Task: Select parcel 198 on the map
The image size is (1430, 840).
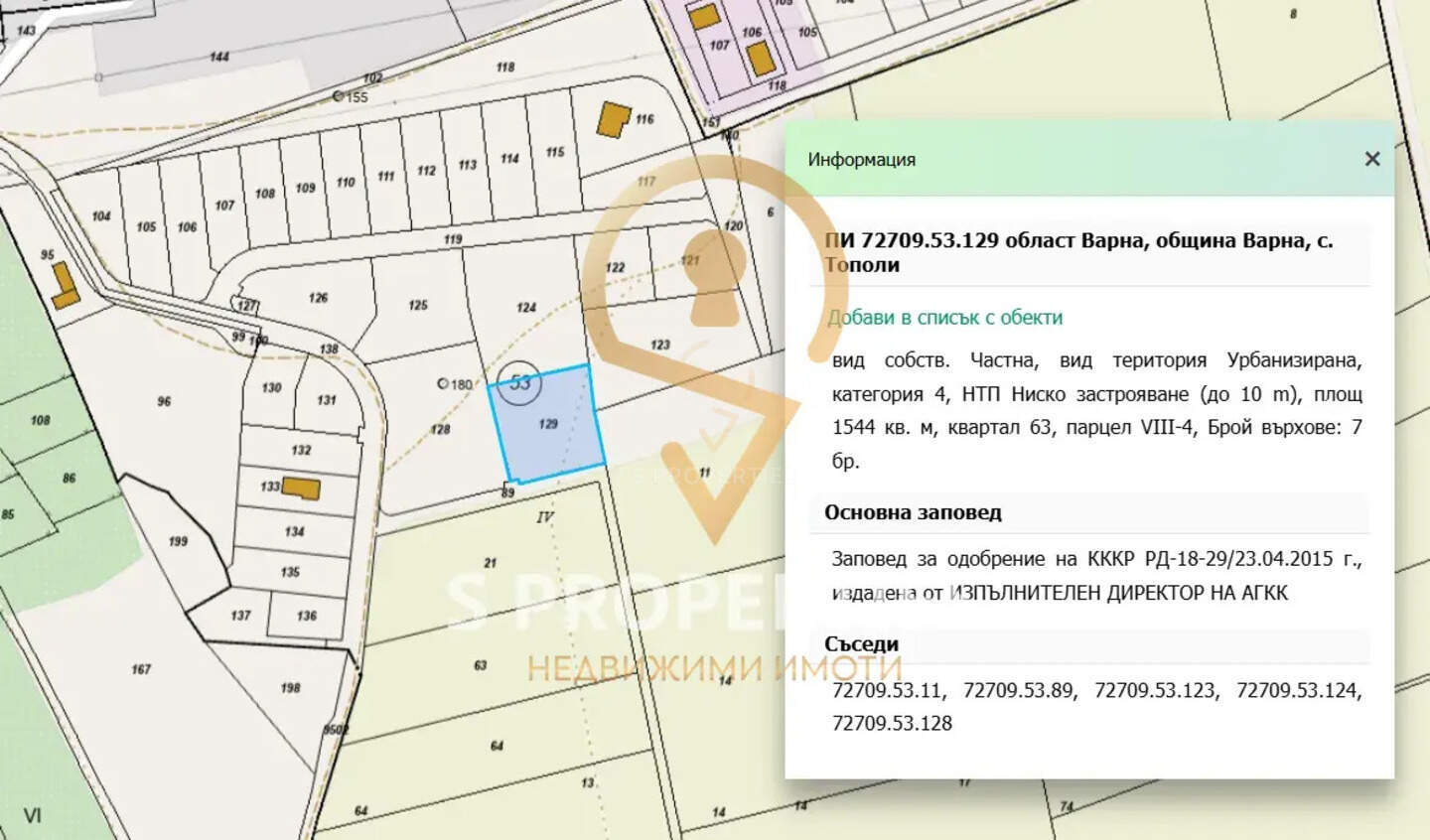Action: [x=289, y=687]
